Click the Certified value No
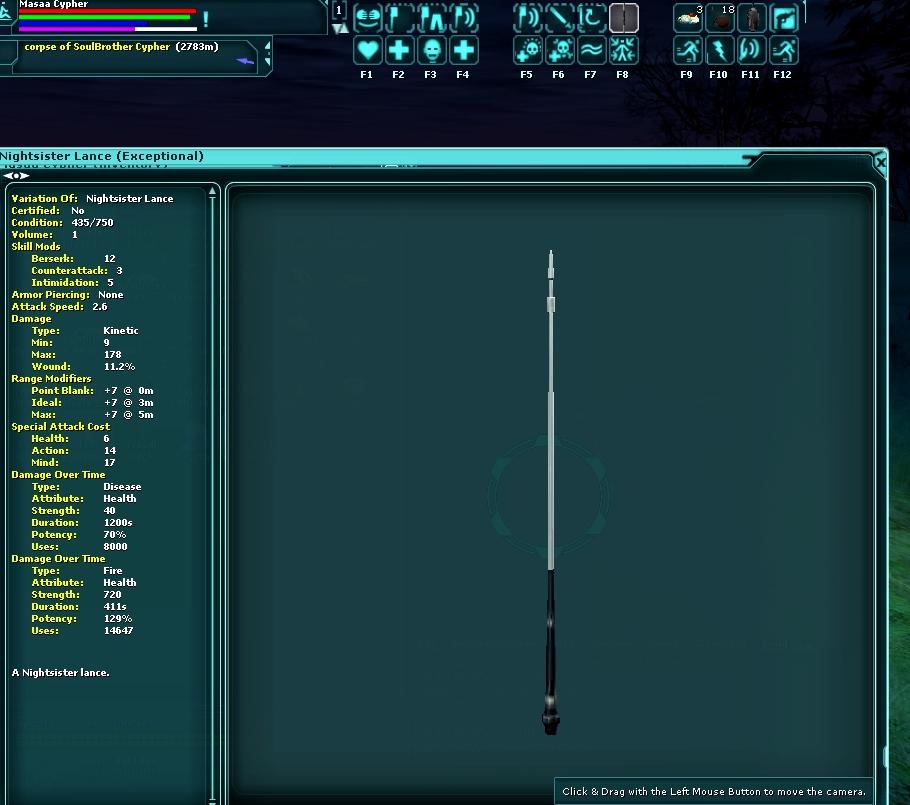The image size is (910, 805). [x=77, y=211]
